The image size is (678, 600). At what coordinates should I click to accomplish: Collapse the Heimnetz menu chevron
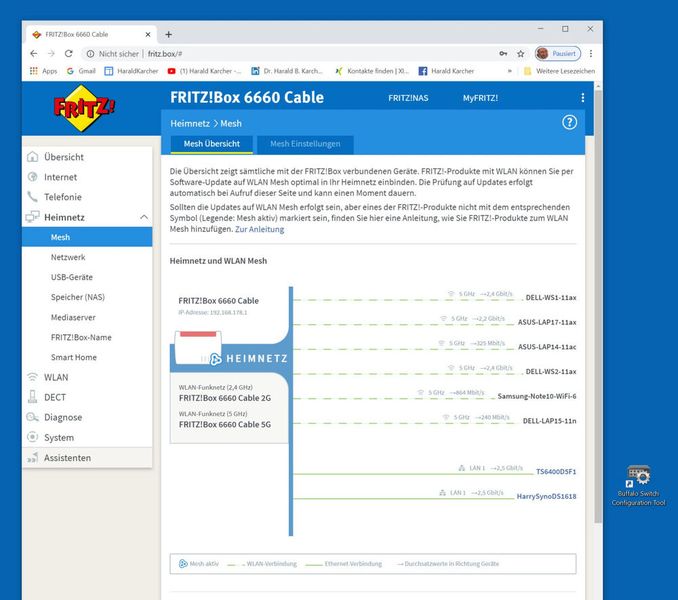tap(144, 217)
